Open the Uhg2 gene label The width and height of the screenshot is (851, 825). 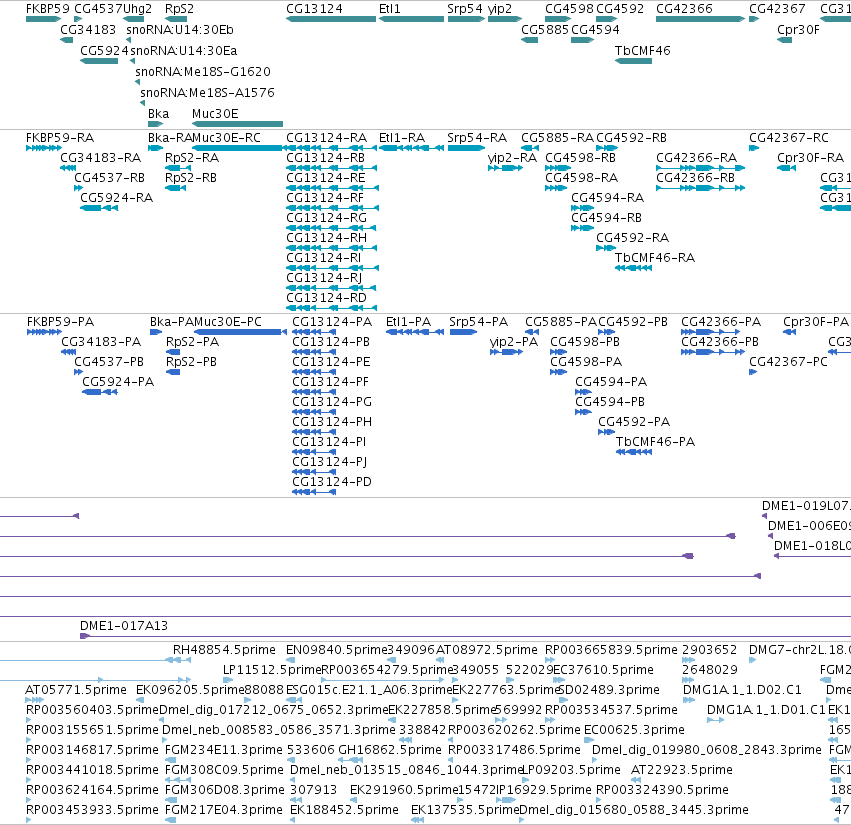point(137,9)
